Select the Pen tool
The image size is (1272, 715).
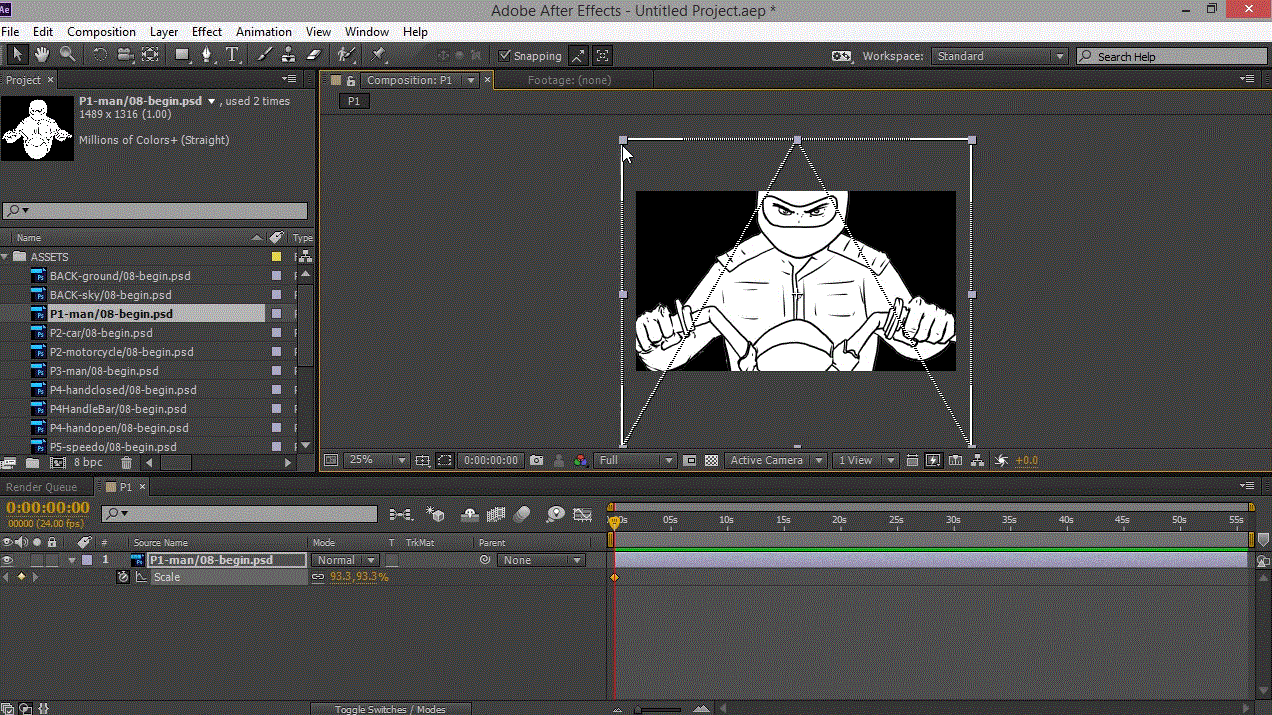[x=207, y=55]
